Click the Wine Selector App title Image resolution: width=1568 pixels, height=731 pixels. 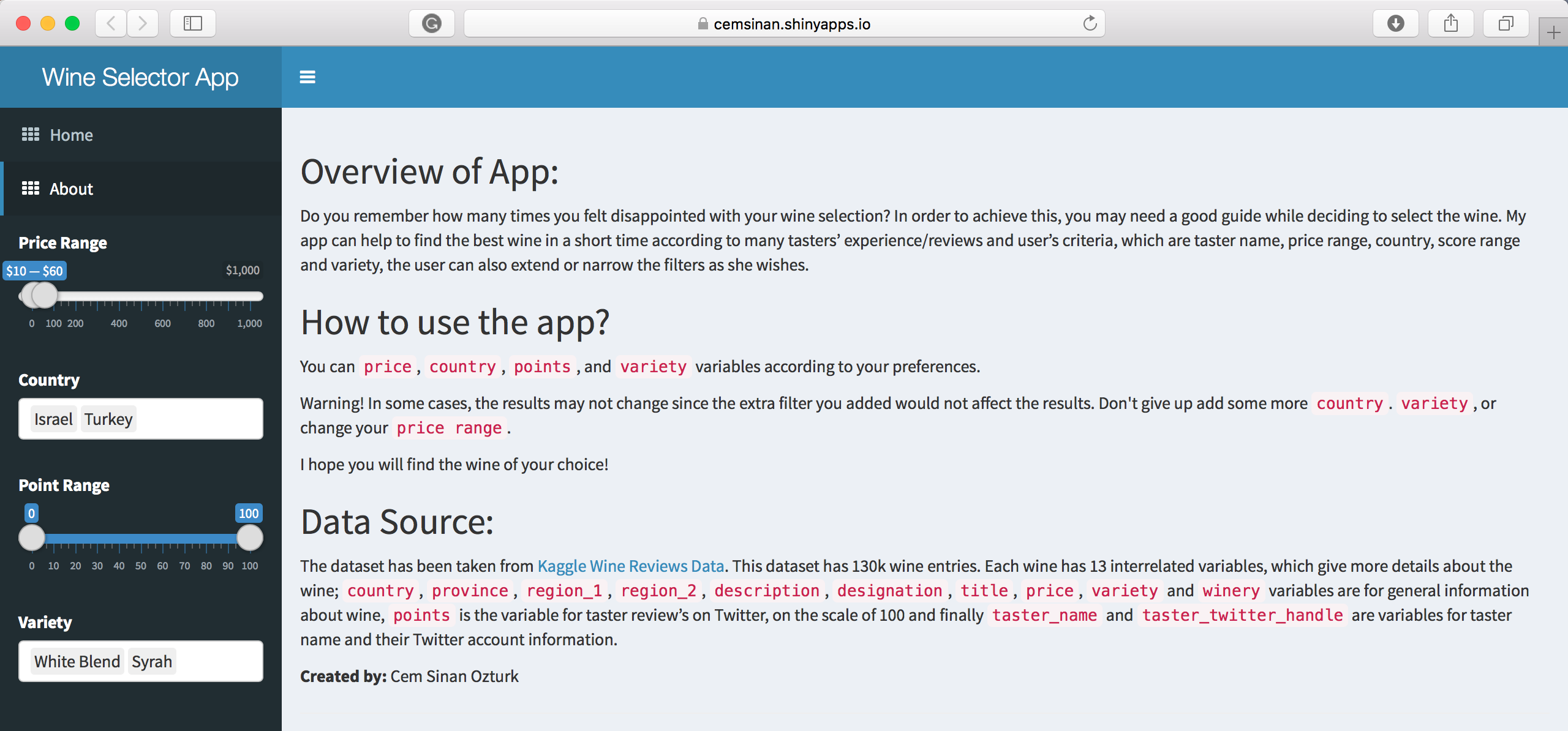click(140, 77)
